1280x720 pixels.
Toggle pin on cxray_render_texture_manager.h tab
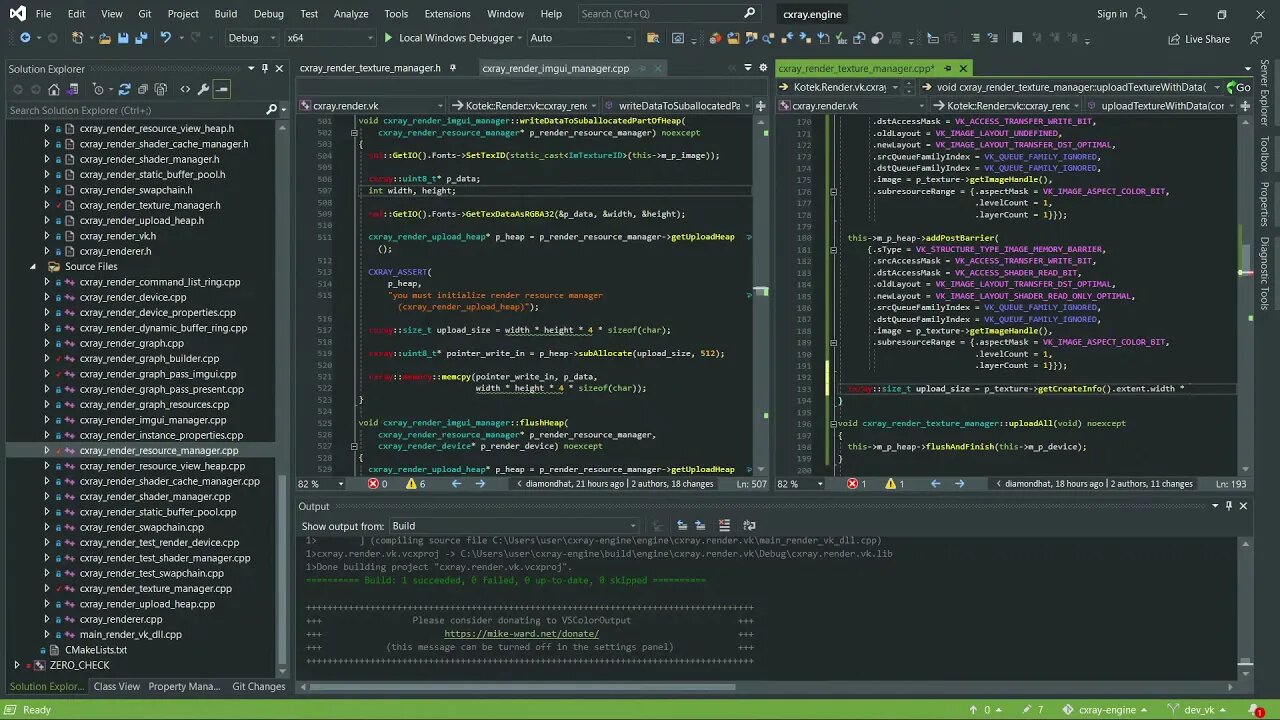click(452, 68)
